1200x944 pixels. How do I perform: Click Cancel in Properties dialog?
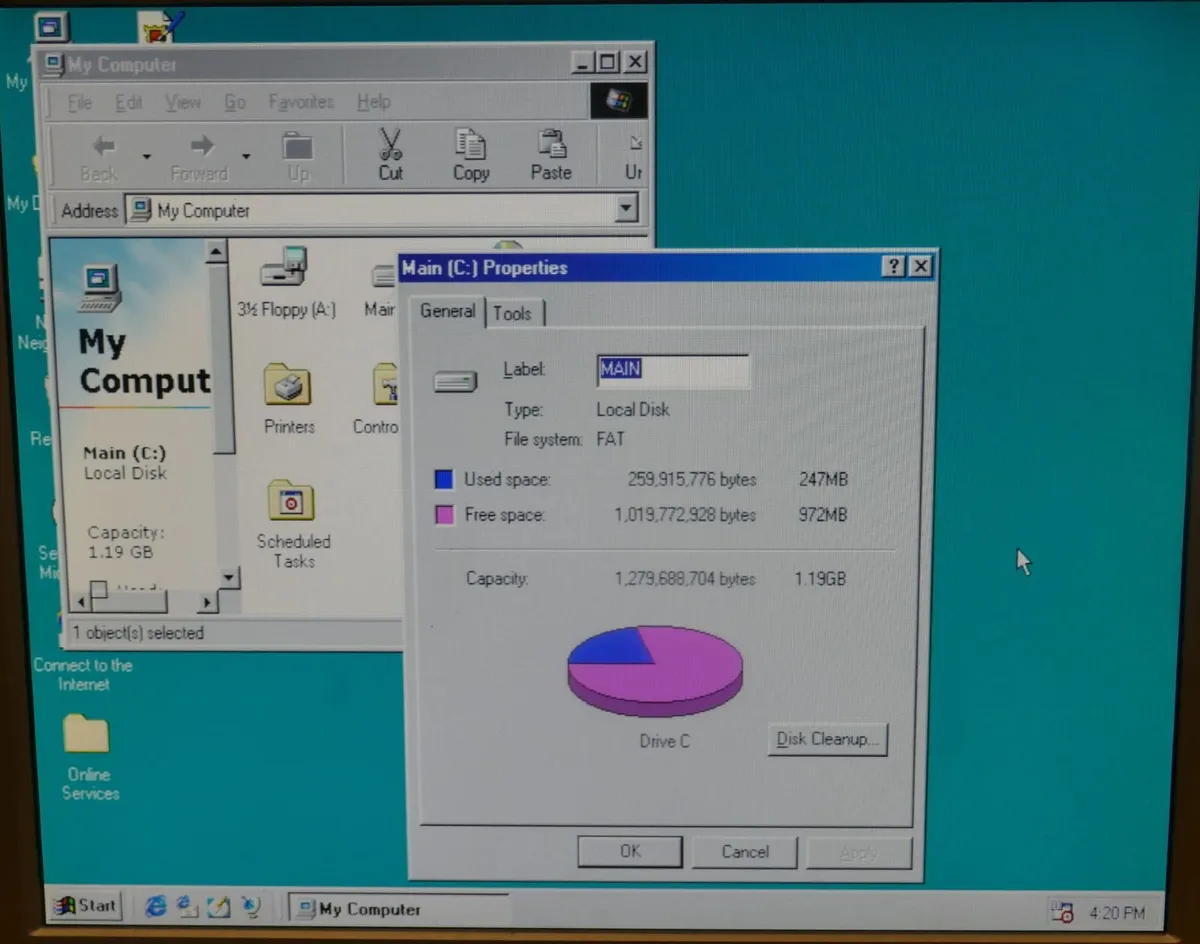[x=745, y=852]
